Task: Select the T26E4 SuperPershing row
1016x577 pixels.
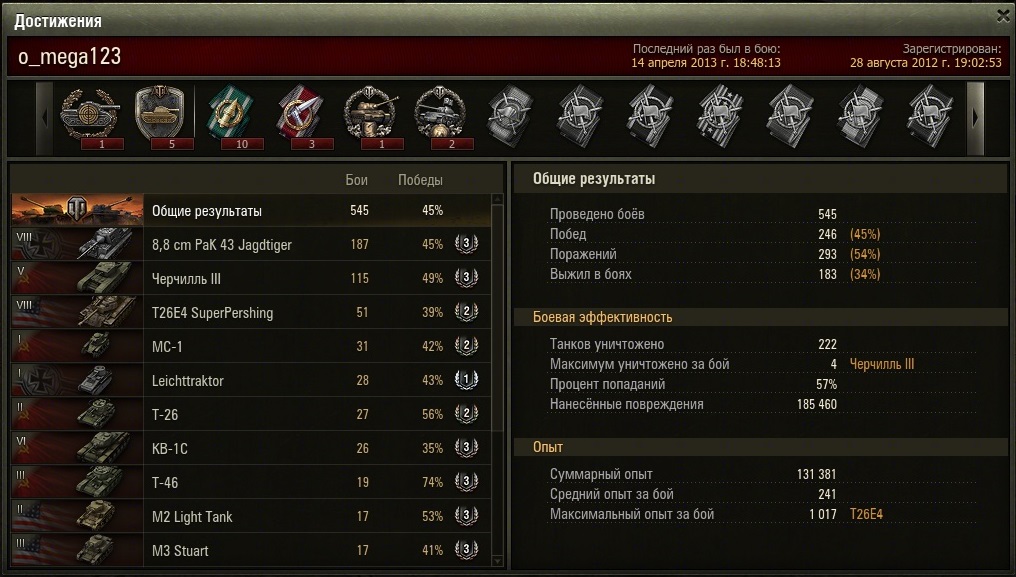Action: click(x=251, y=312)
